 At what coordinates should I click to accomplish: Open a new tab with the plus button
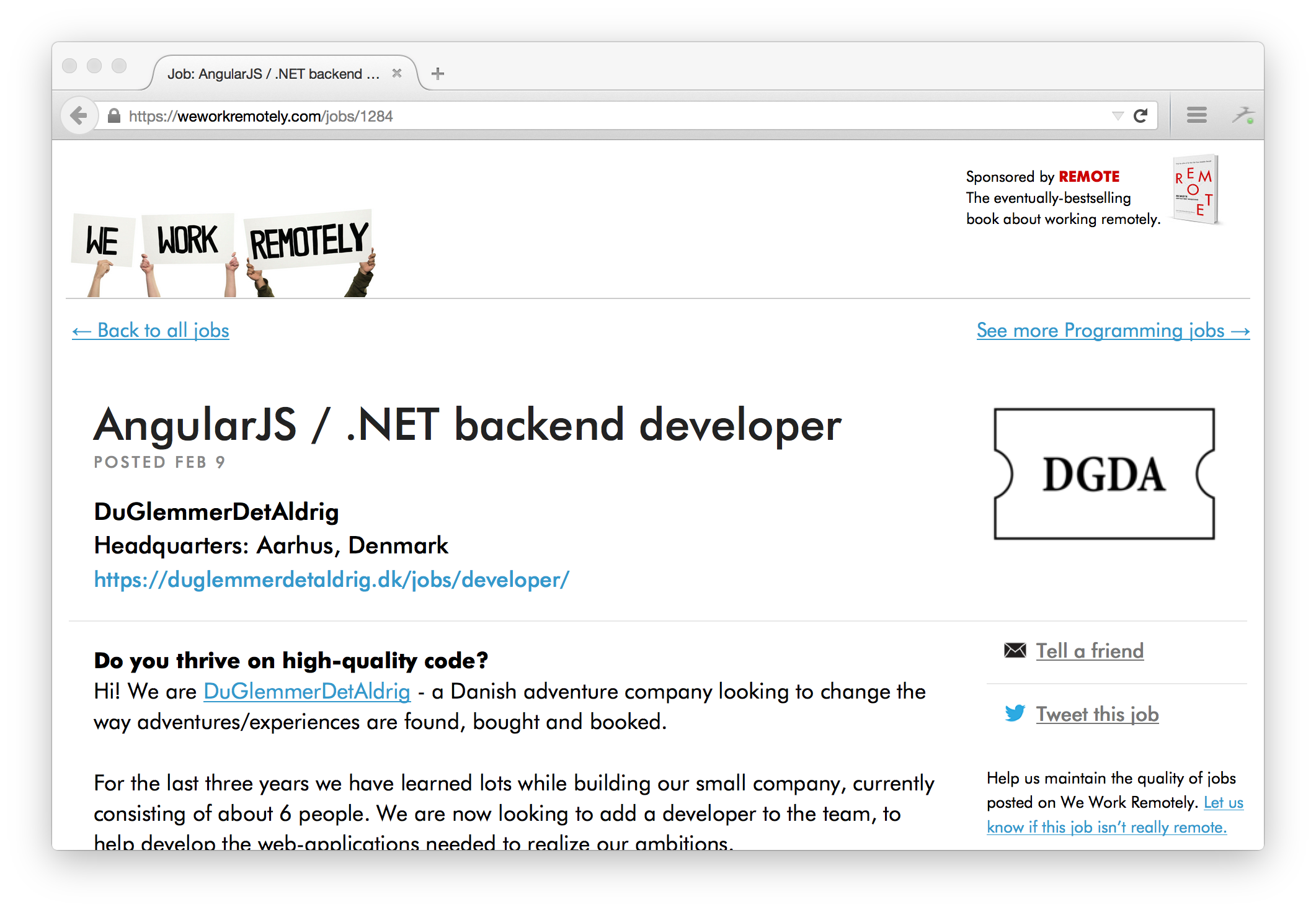(x=438, y=74)
